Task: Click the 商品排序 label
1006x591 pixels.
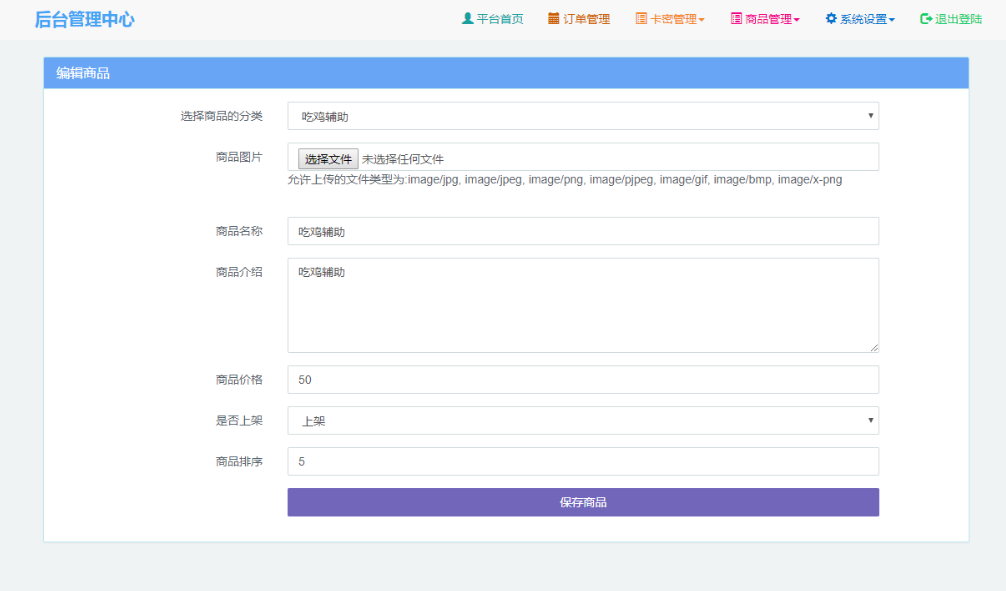Action: [239, 461]
